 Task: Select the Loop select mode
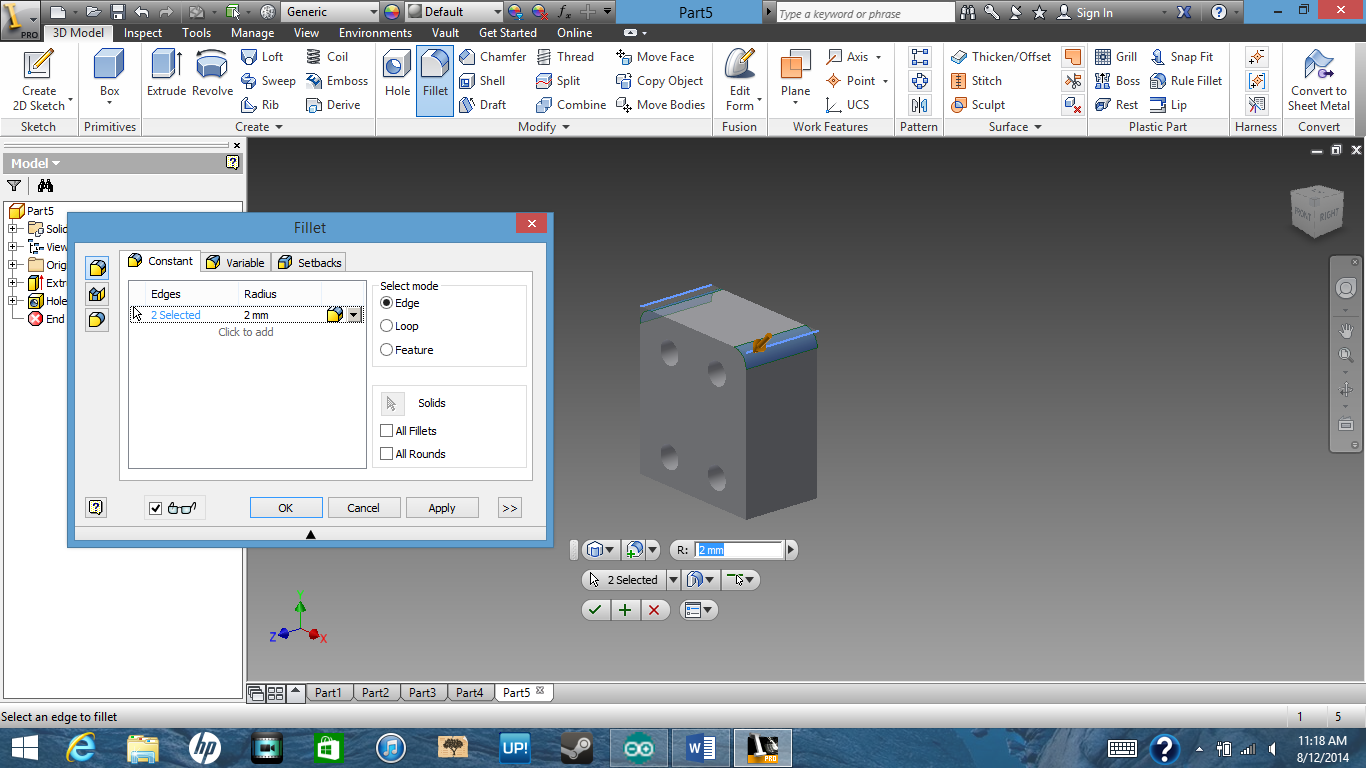pos(387,325)
